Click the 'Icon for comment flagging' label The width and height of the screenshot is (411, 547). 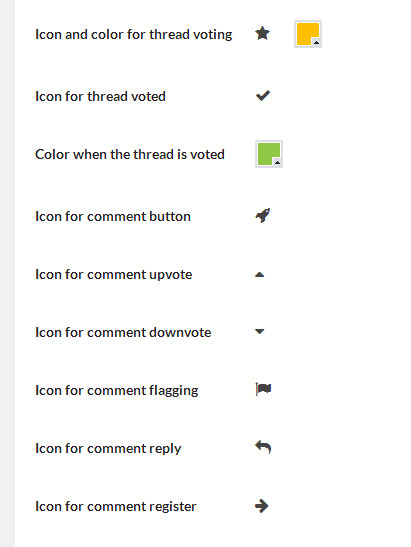point(117,390)
